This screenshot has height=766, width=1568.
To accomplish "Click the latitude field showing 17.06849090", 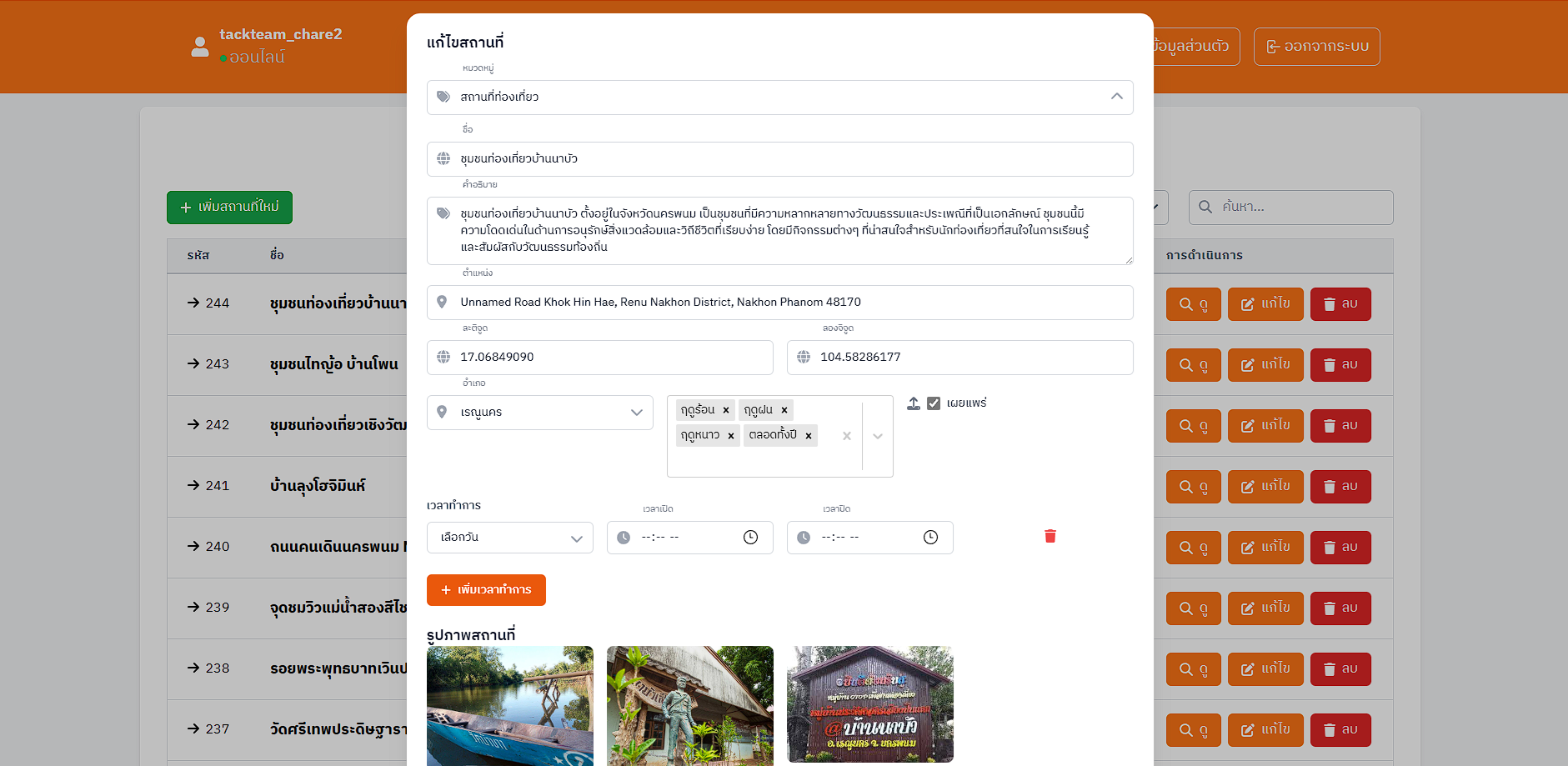I will (600, 358).
